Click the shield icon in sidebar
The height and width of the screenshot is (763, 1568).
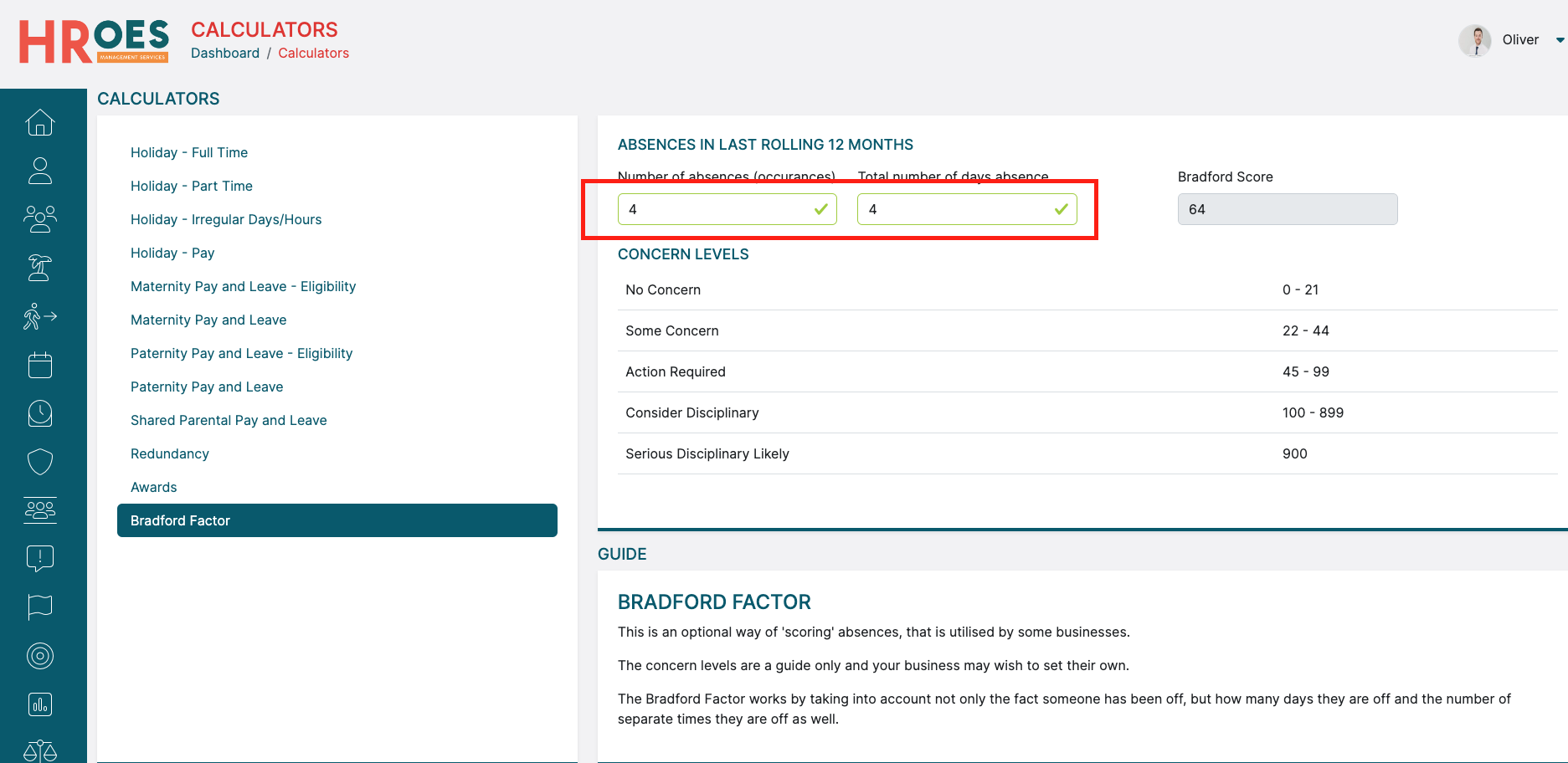pyautogui.click(x=40, y=462)
